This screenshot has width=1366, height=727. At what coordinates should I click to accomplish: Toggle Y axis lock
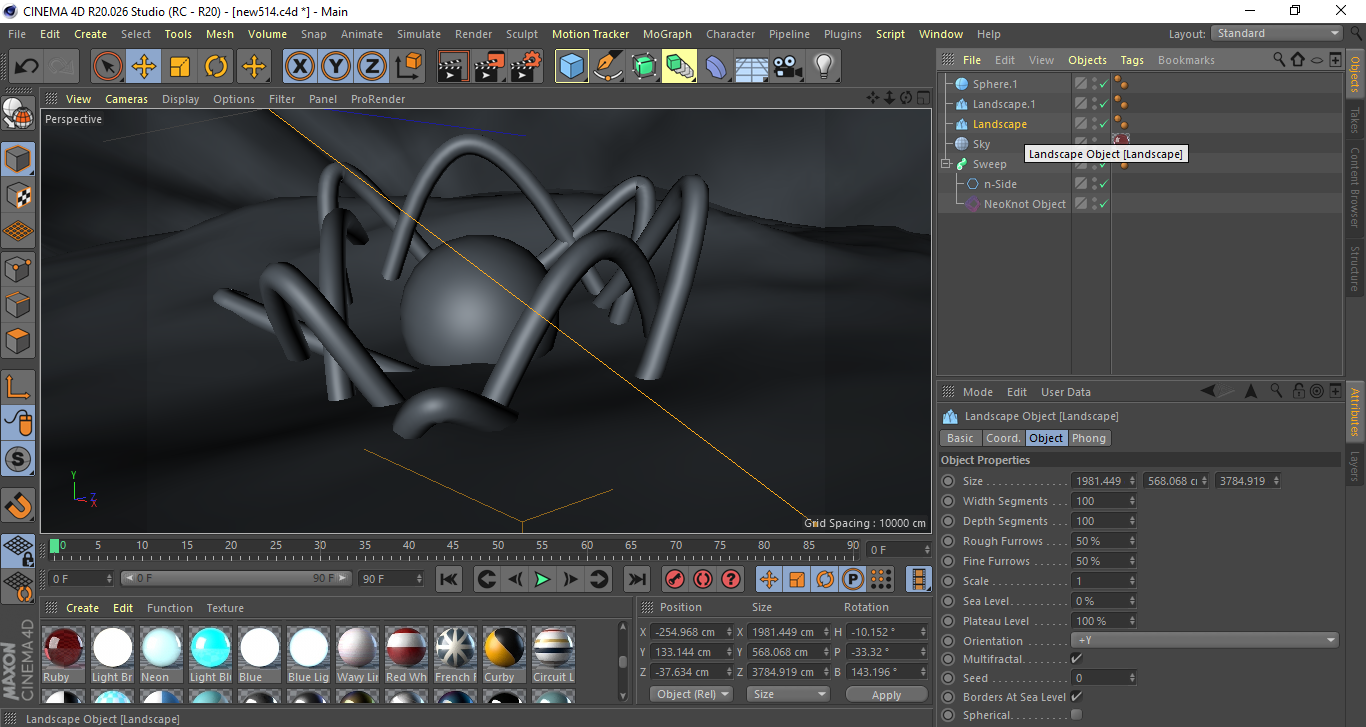tap(336, 67)
